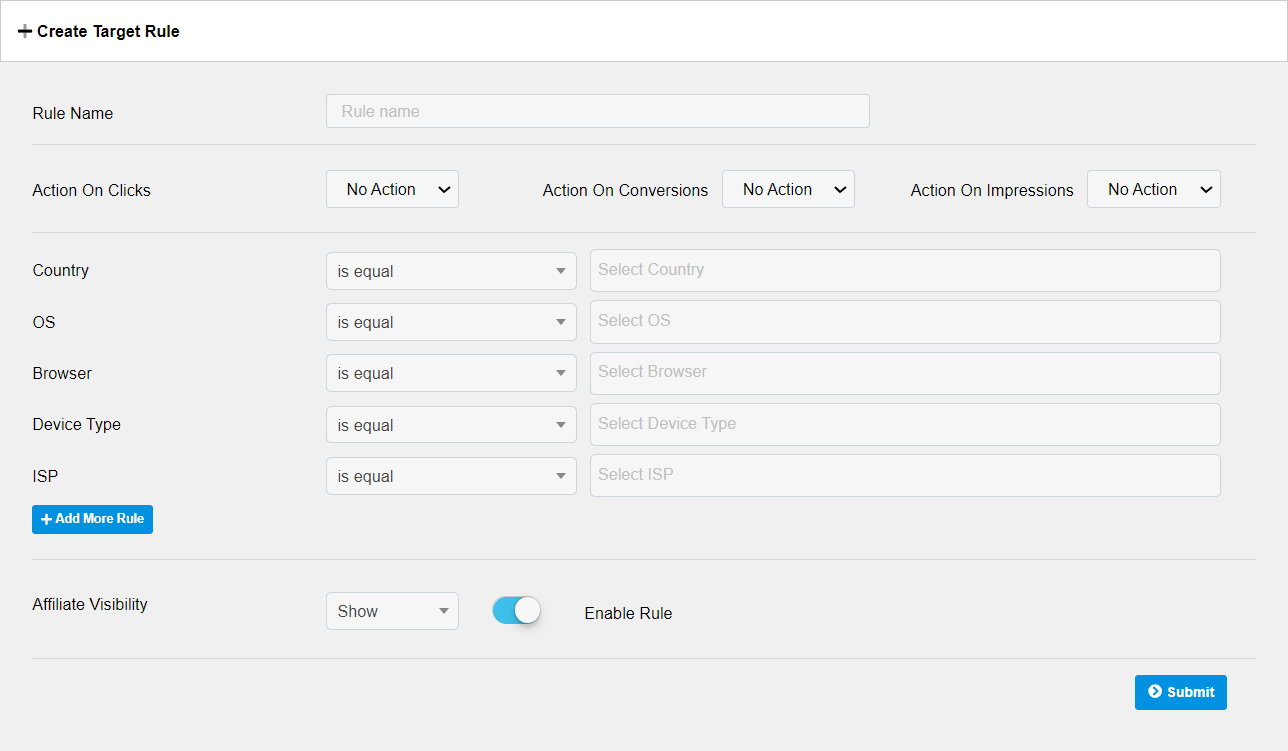Image resolution: width=1288 pixels, height=751 pixels.
Task: Click the Select Device Type field
Action: coord(905,424)
